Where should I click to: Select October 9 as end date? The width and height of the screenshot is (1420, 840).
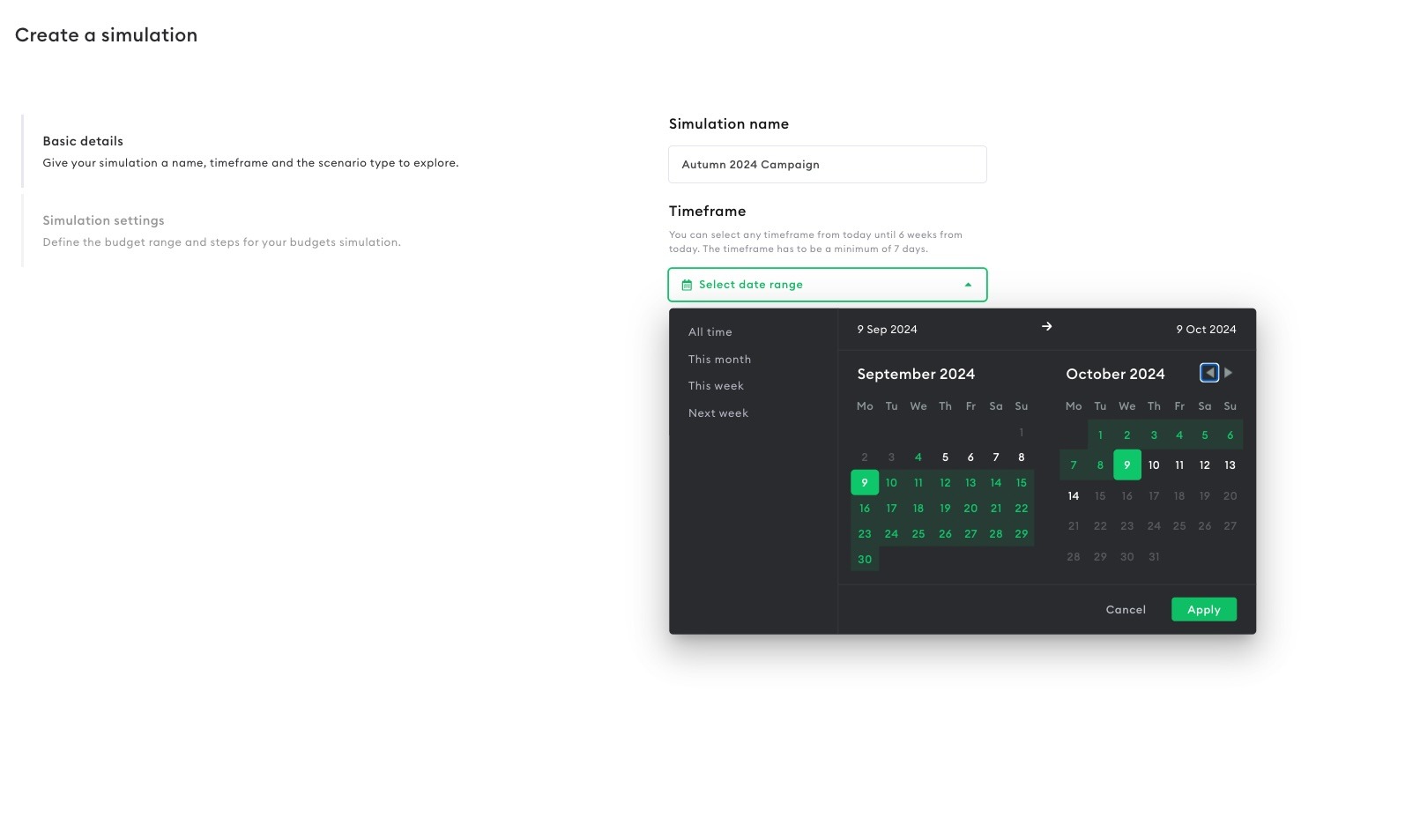(x=1126, y=465)
